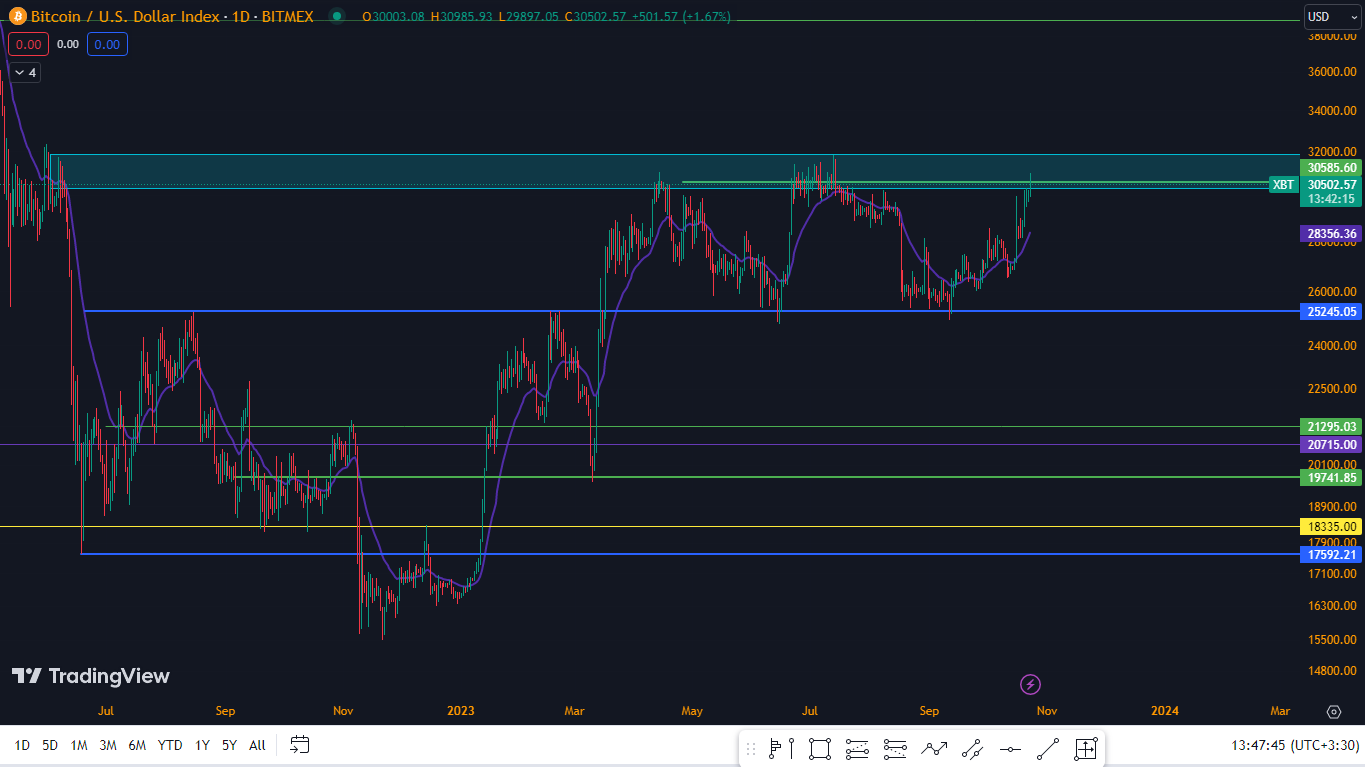Click the 2024 label on time axis
Viewport: 1365px width, 767px height.
coord(1164,711)
